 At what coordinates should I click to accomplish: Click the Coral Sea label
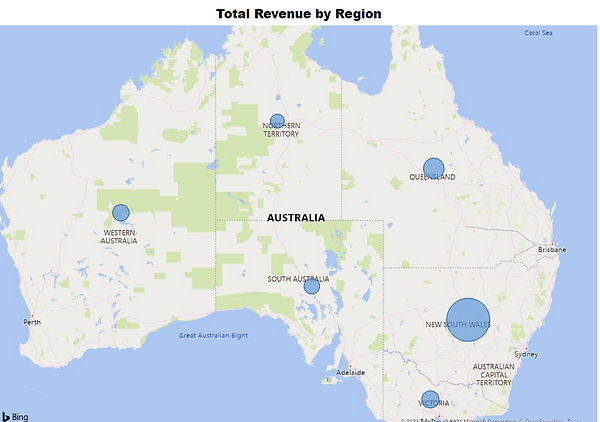click(538, 33)
